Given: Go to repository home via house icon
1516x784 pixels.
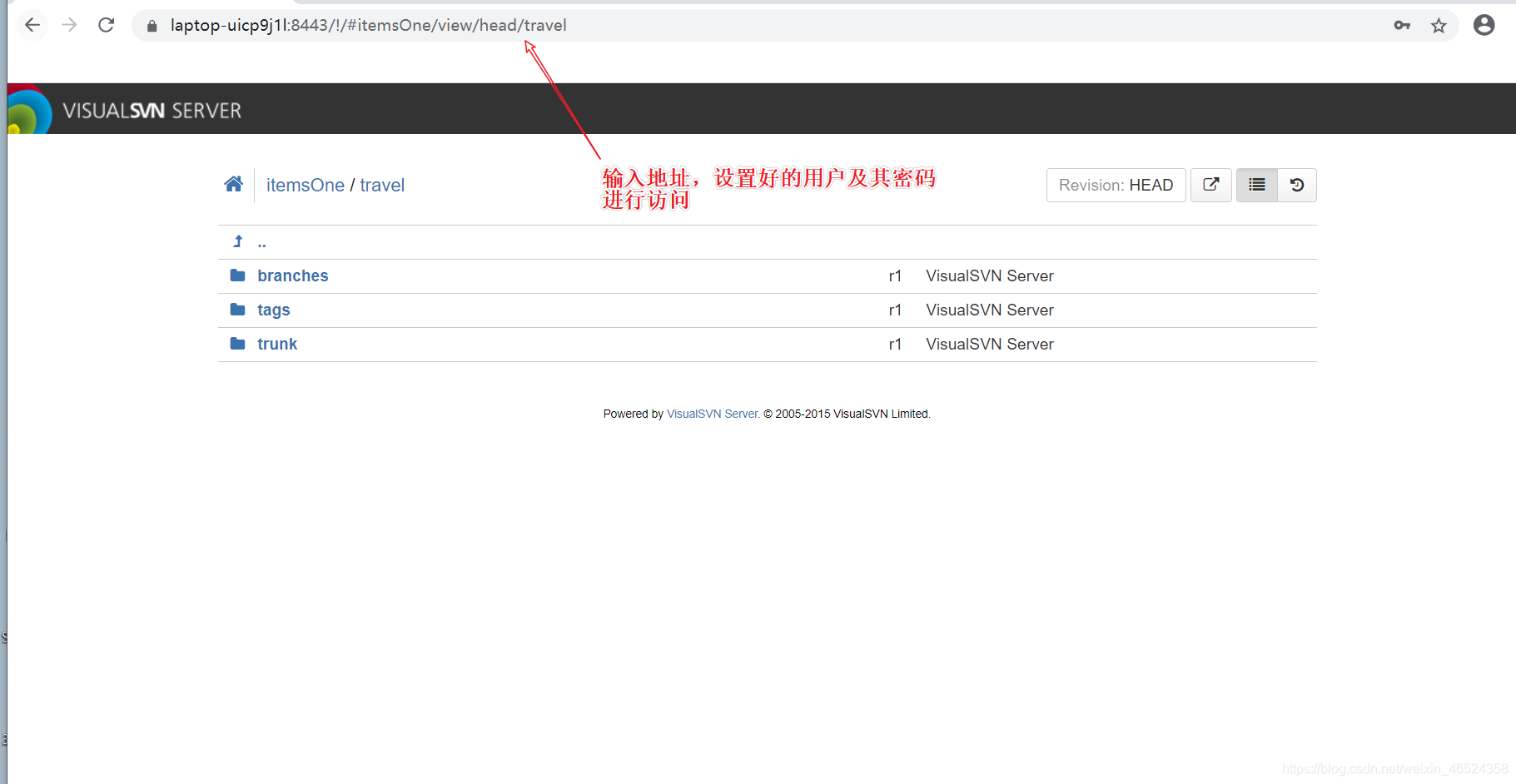Looking at the screenshot, I should [x=234, y=184].
